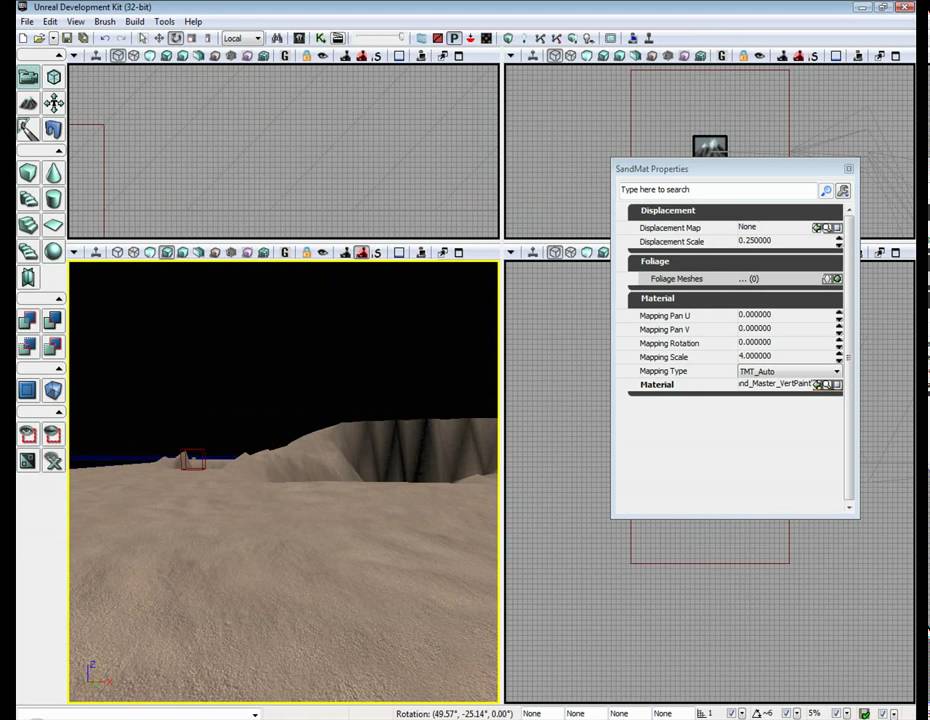Collapse the Material section header in properties
Image resolution: width=930 pixels, height=720 pixels.
735,299
